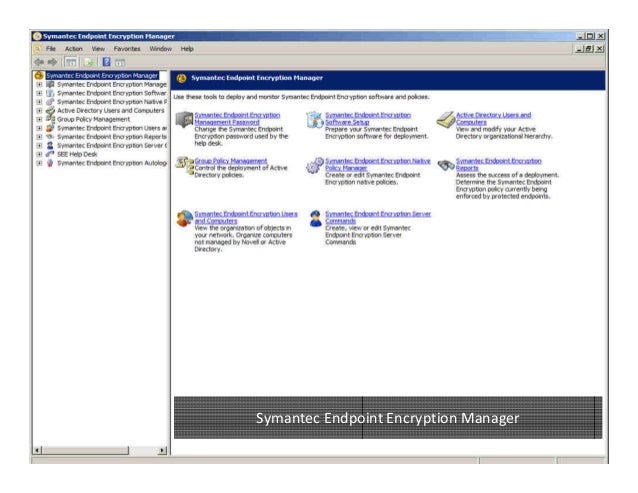This screenshot has width=638, height=493.
Task: Click the tree pane scroll right arrow
Action: tap(162, 450)
